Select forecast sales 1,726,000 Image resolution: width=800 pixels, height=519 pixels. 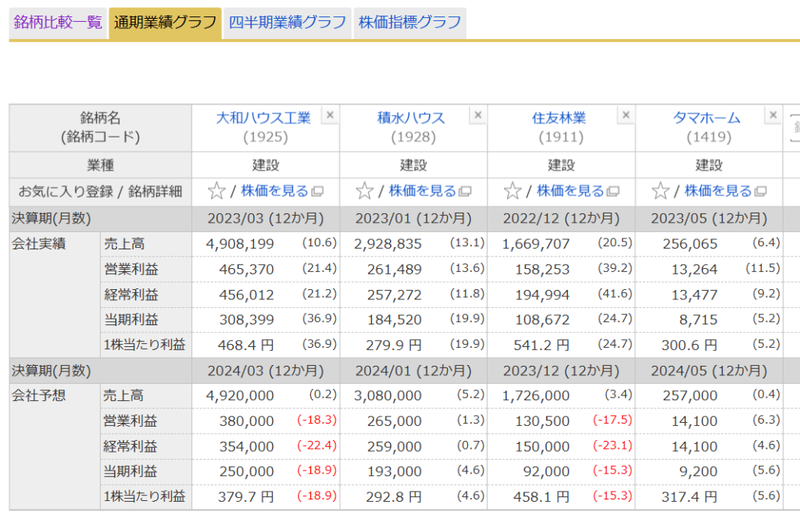536,396
